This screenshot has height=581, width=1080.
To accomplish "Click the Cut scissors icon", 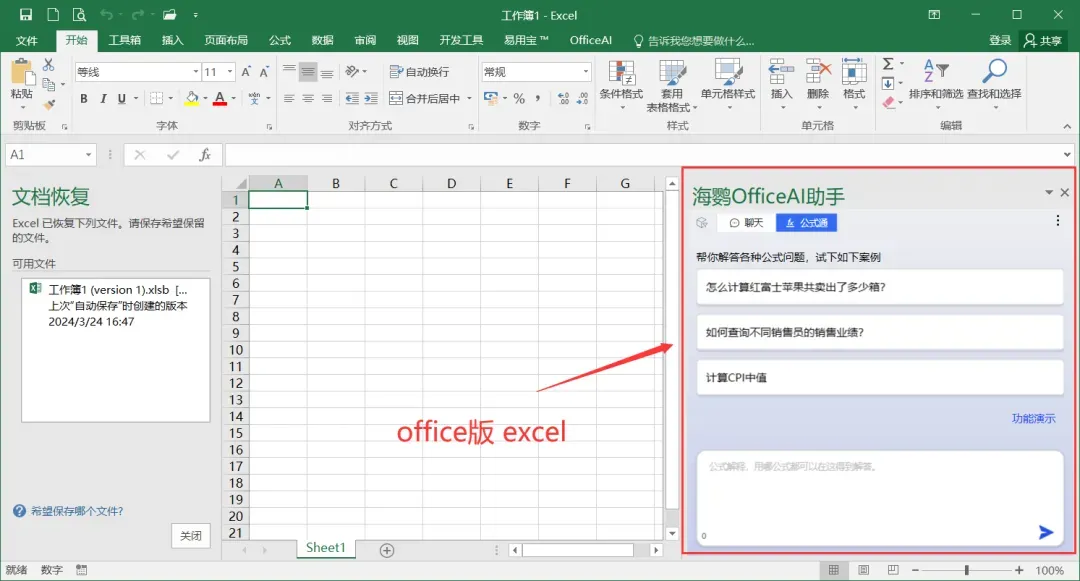I will coord(48,65).
